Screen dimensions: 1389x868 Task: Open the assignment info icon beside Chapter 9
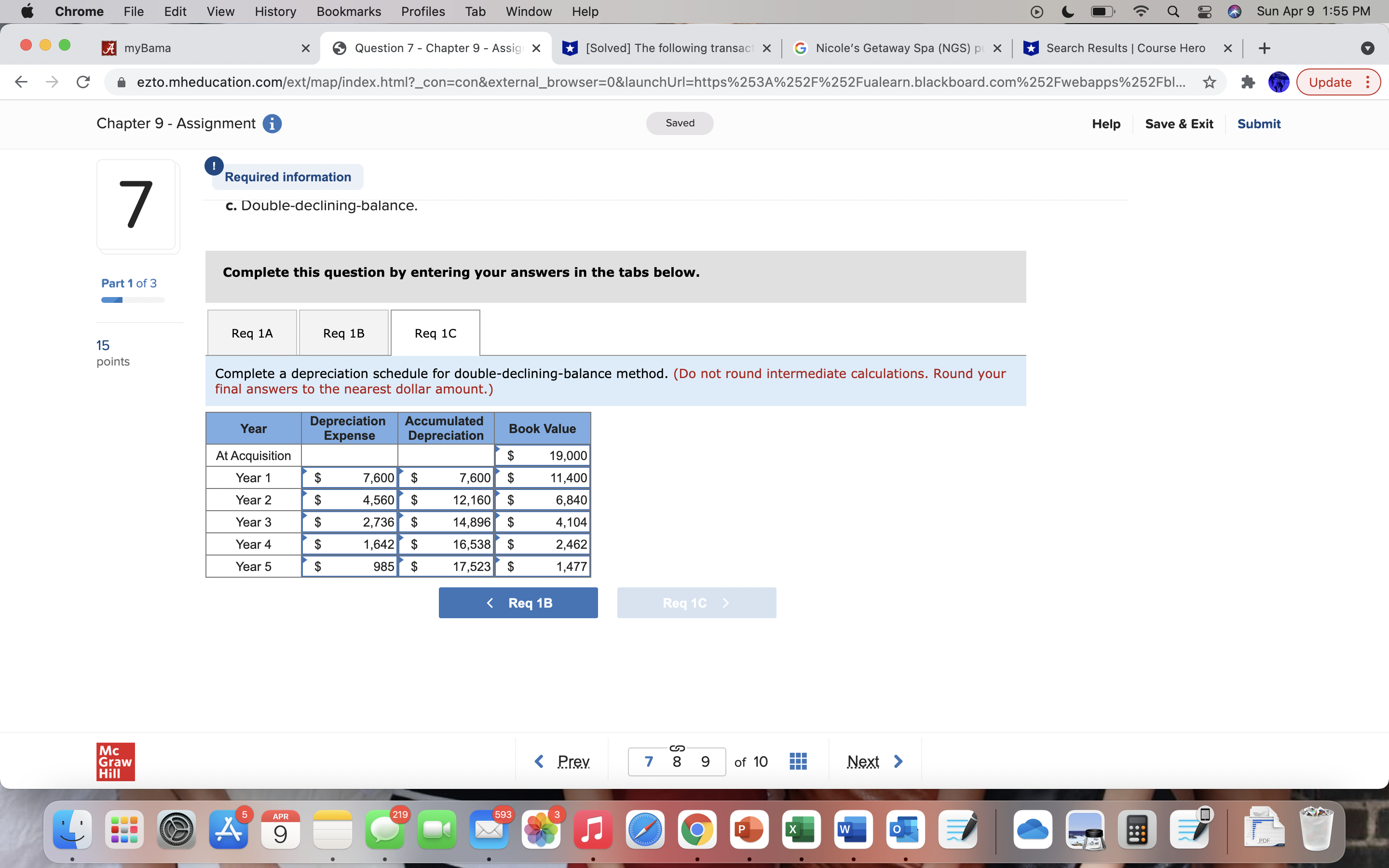(272, 123)
